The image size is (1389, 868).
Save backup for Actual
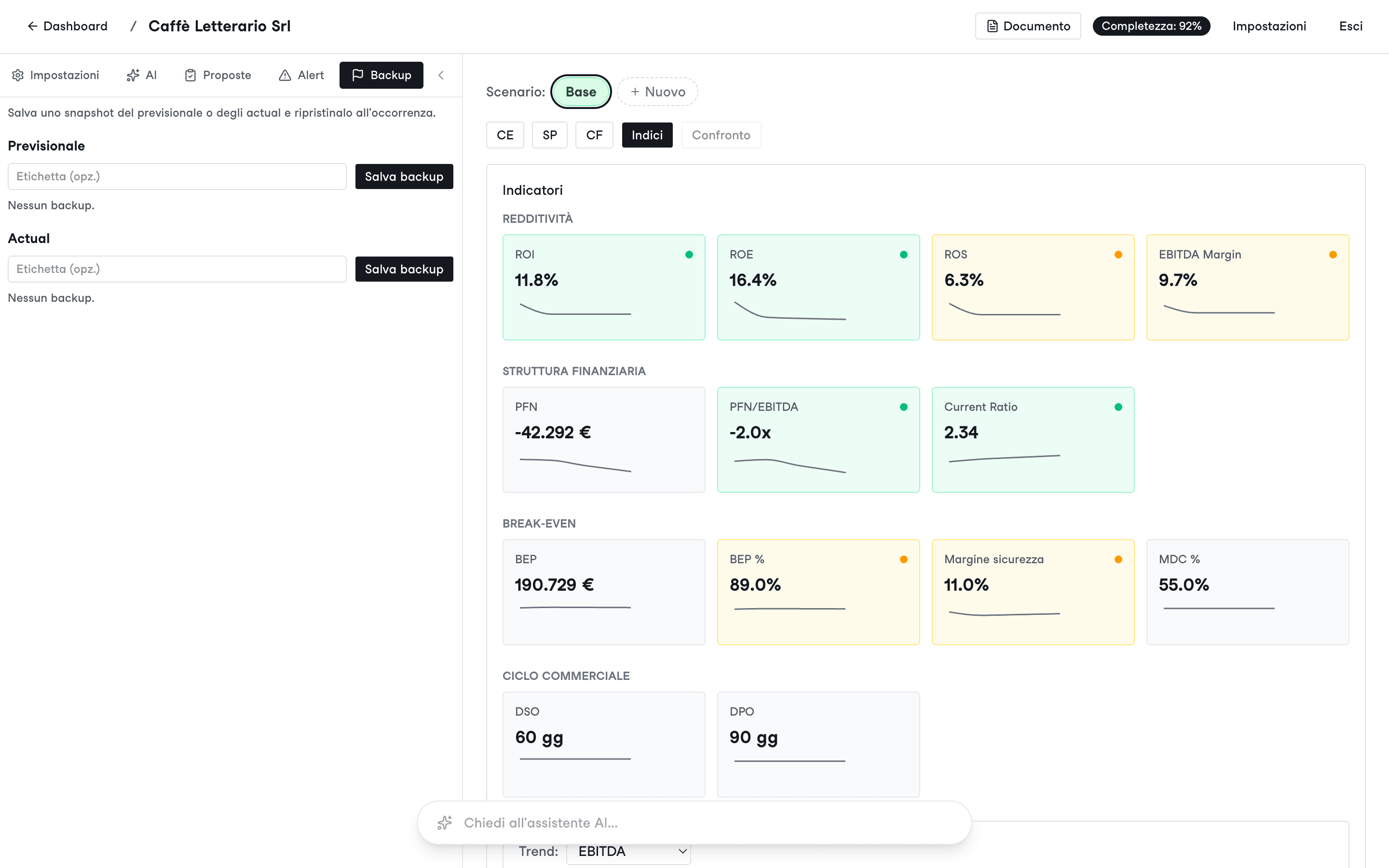click(404, 269)
